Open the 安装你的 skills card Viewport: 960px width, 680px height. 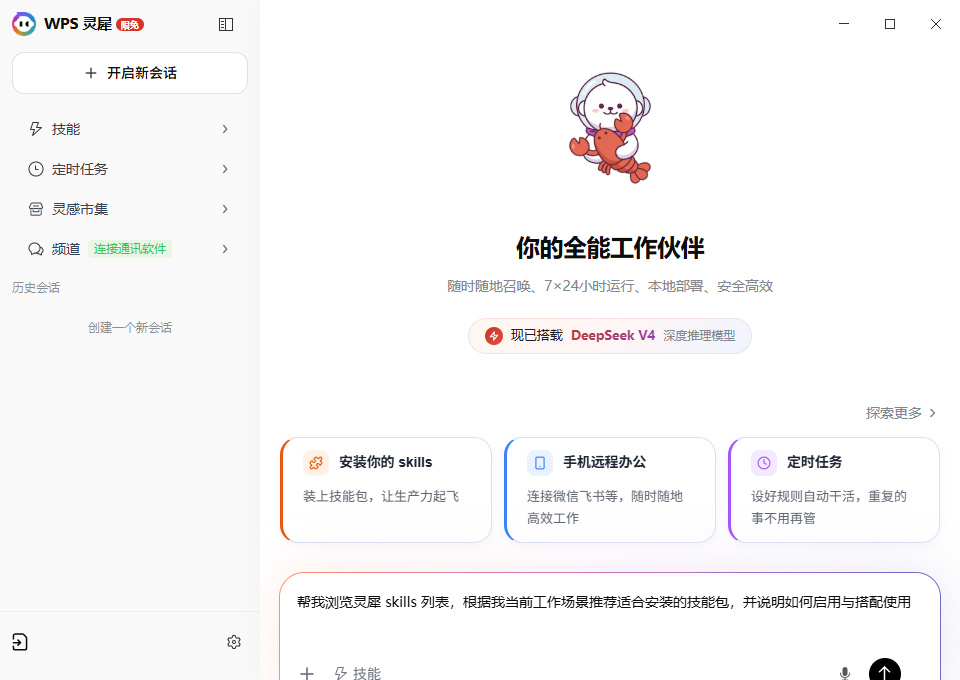point(386,490)
